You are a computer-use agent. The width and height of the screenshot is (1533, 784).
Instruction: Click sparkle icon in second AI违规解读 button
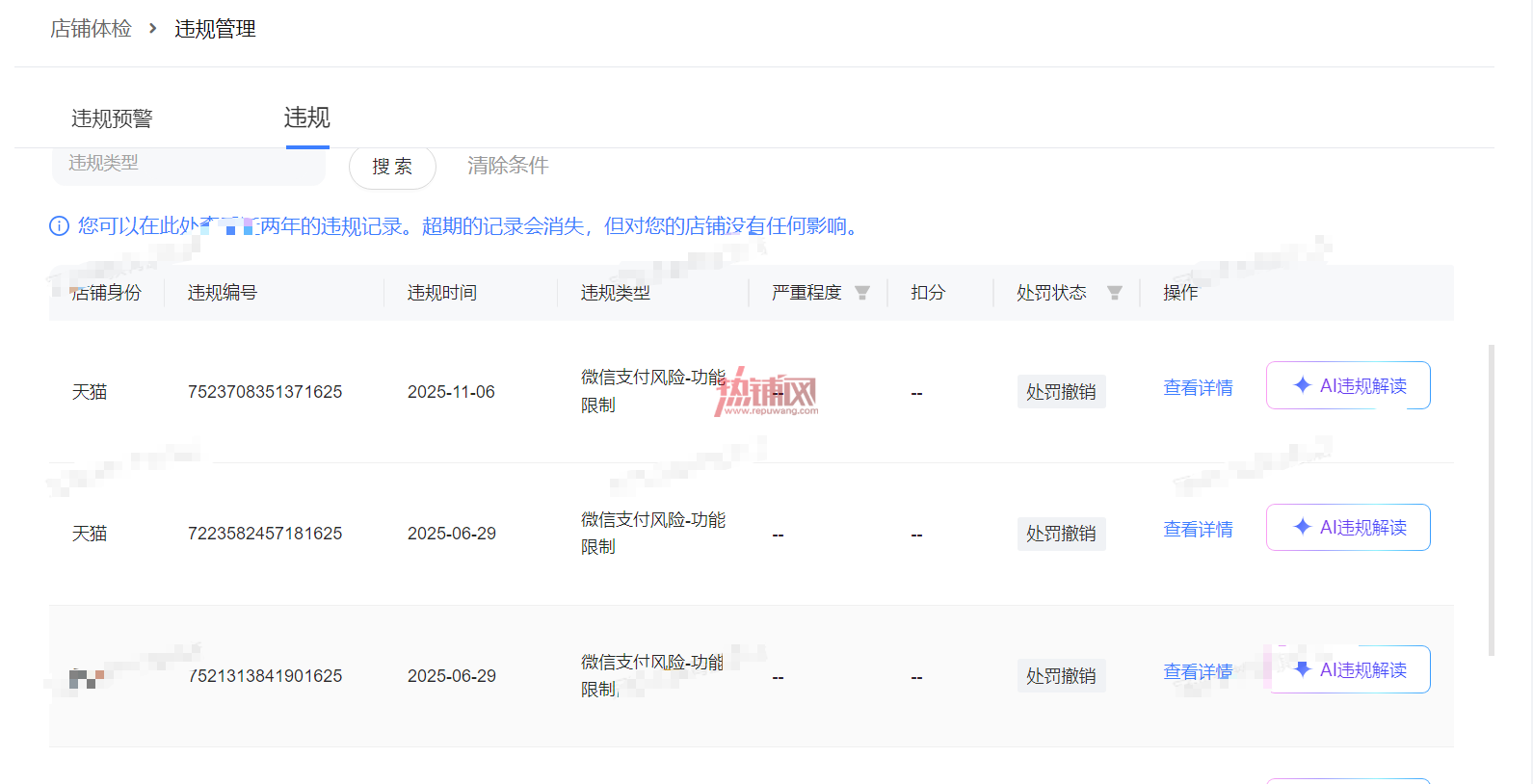(1302, 527)
